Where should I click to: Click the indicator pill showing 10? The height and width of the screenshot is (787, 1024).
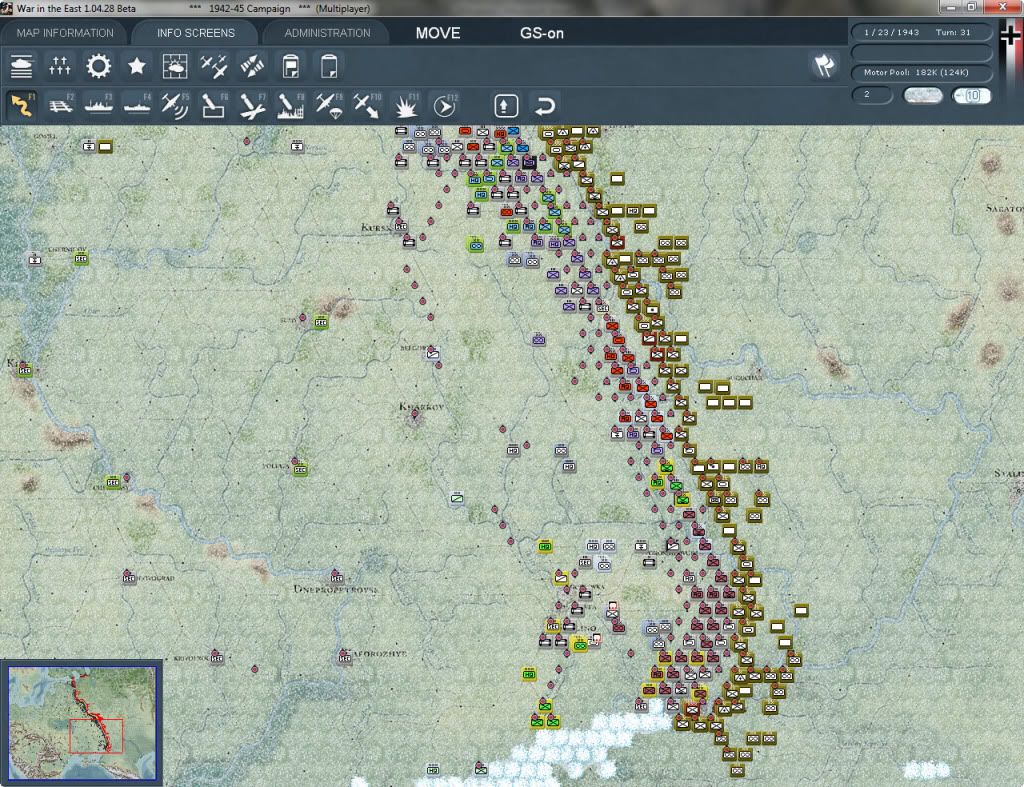pyautogui.click(x=971, y=95)
